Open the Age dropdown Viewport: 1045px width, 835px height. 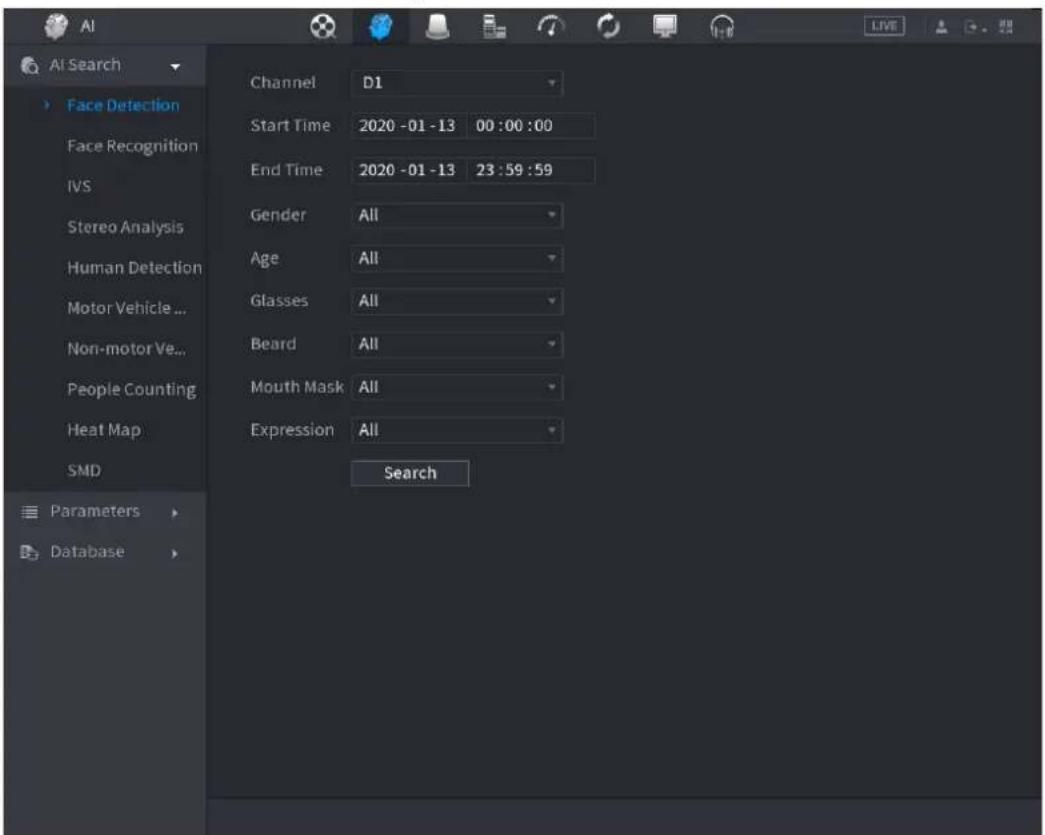click(x=457, y=259)
